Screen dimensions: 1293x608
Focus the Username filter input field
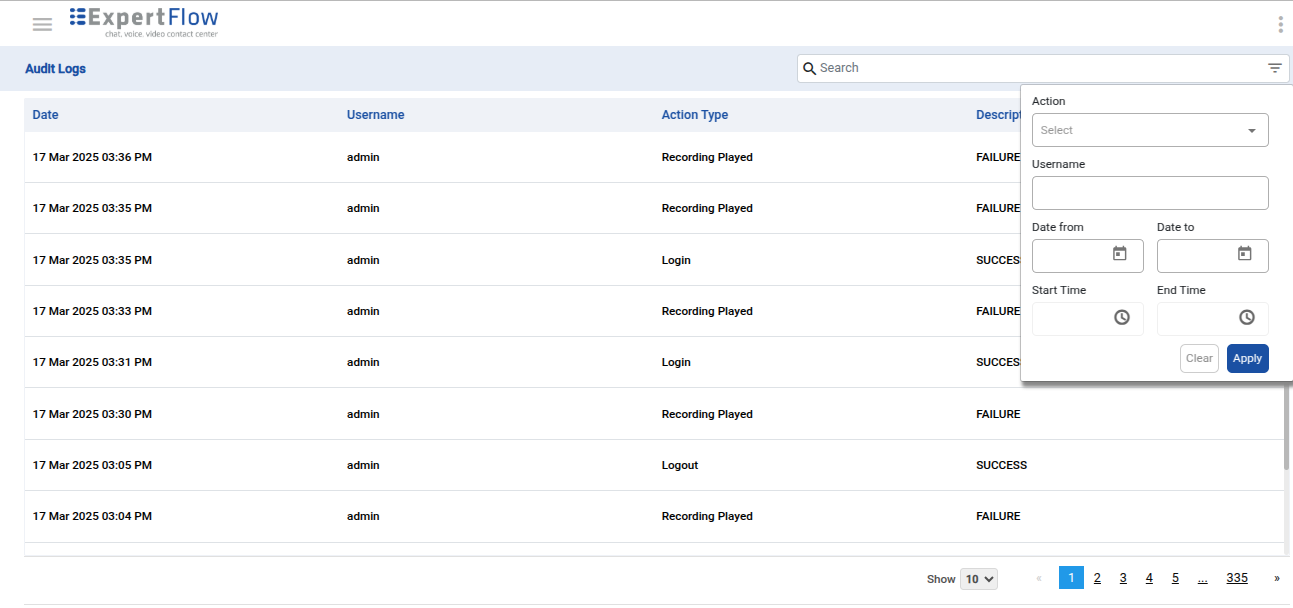pos(1150,193)
